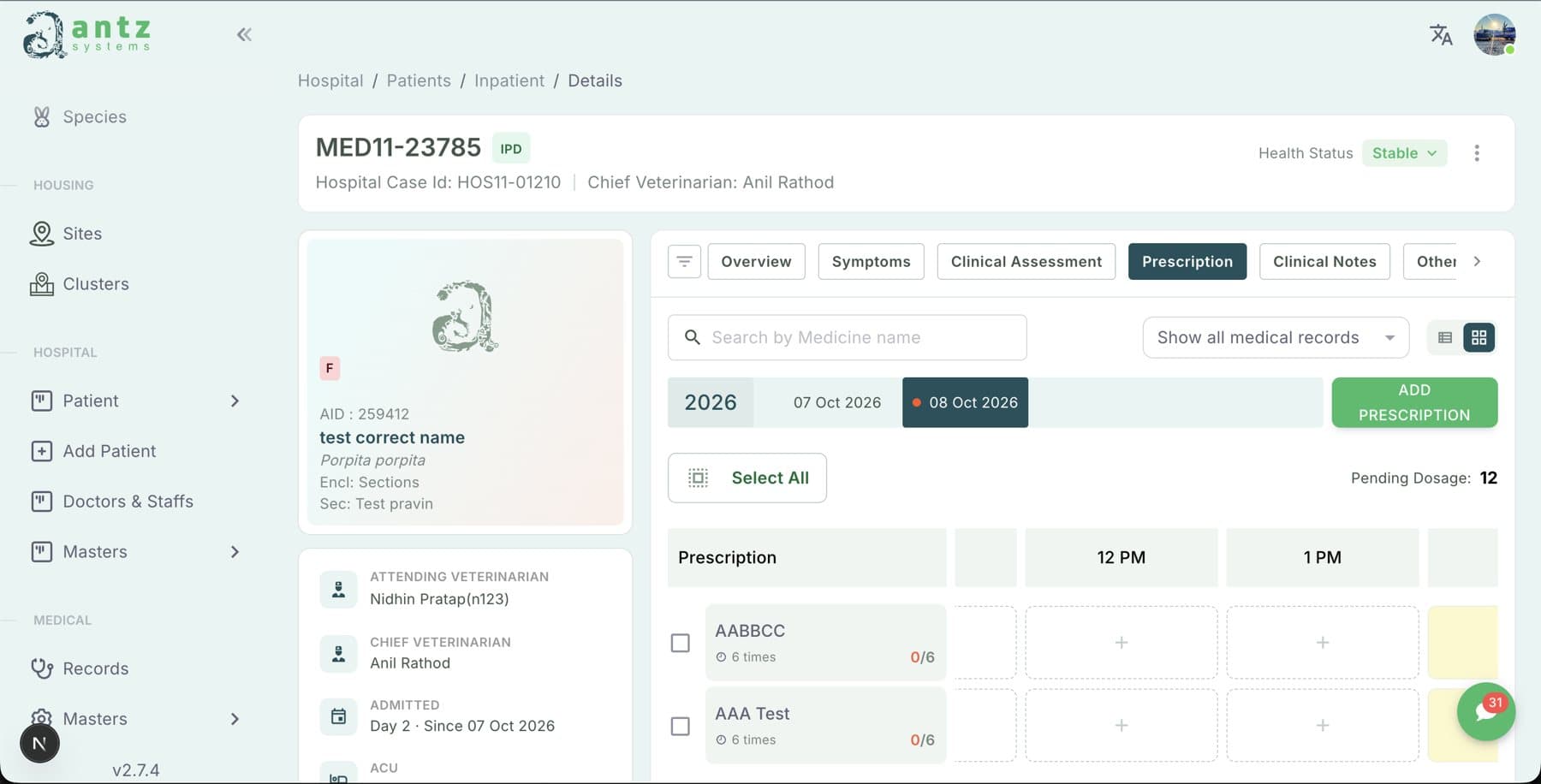The width and height of the screenshot is (1541, 784).
Task: Open Clinical Assessment tab
Action: 1026,261
